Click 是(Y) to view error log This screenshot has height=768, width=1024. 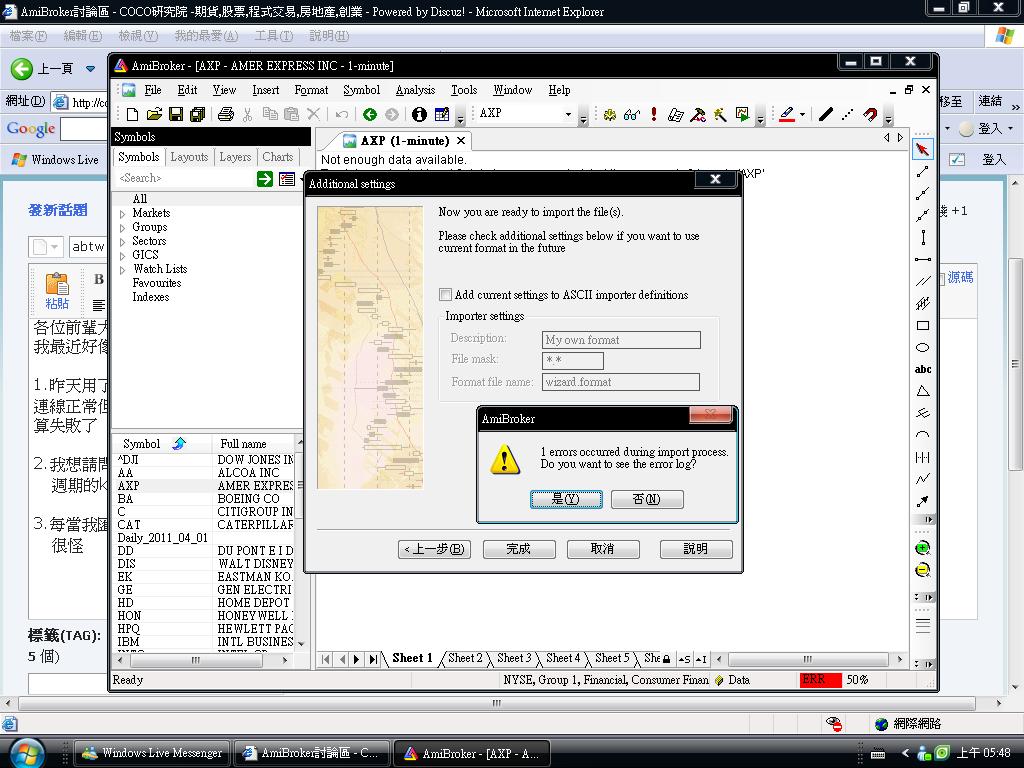(566, 499)
